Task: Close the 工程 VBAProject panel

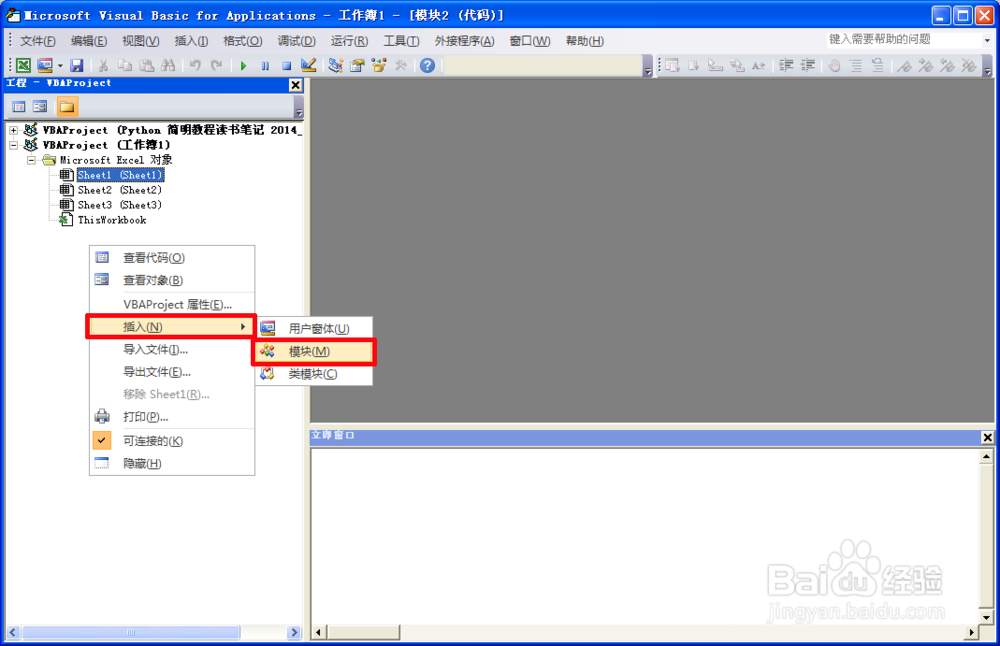Action: [x=295, y=85]
